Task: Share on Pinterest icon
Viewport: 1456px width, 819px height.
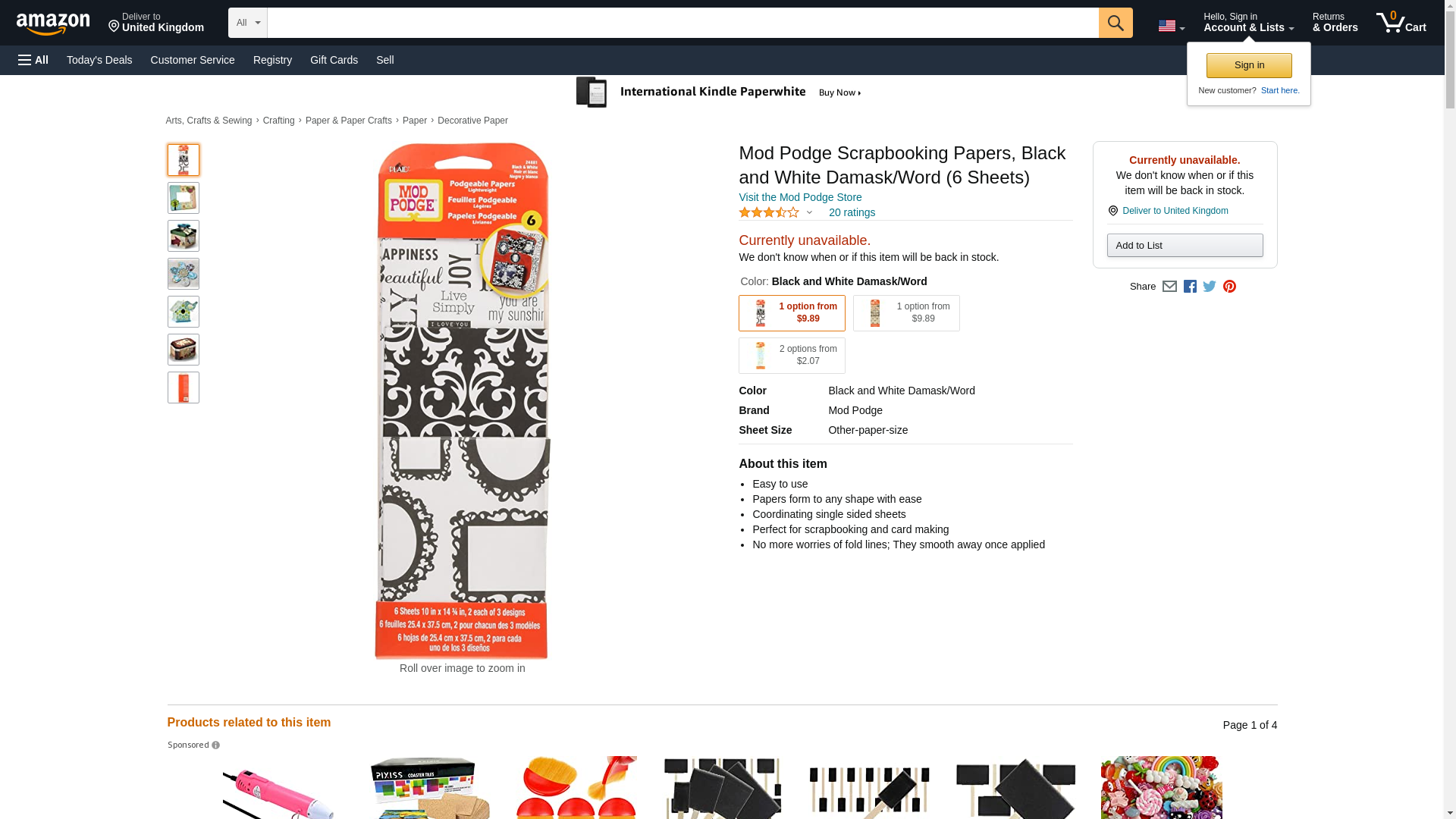Action: [1229, 287]
